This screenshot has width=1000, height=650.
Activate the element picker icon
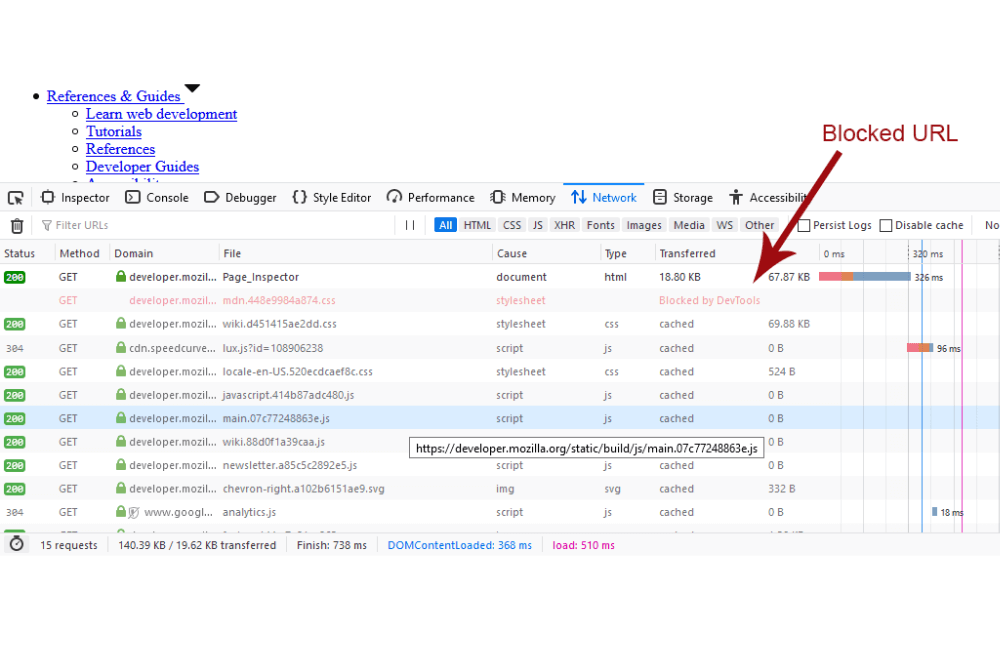(x=16, y=198)
